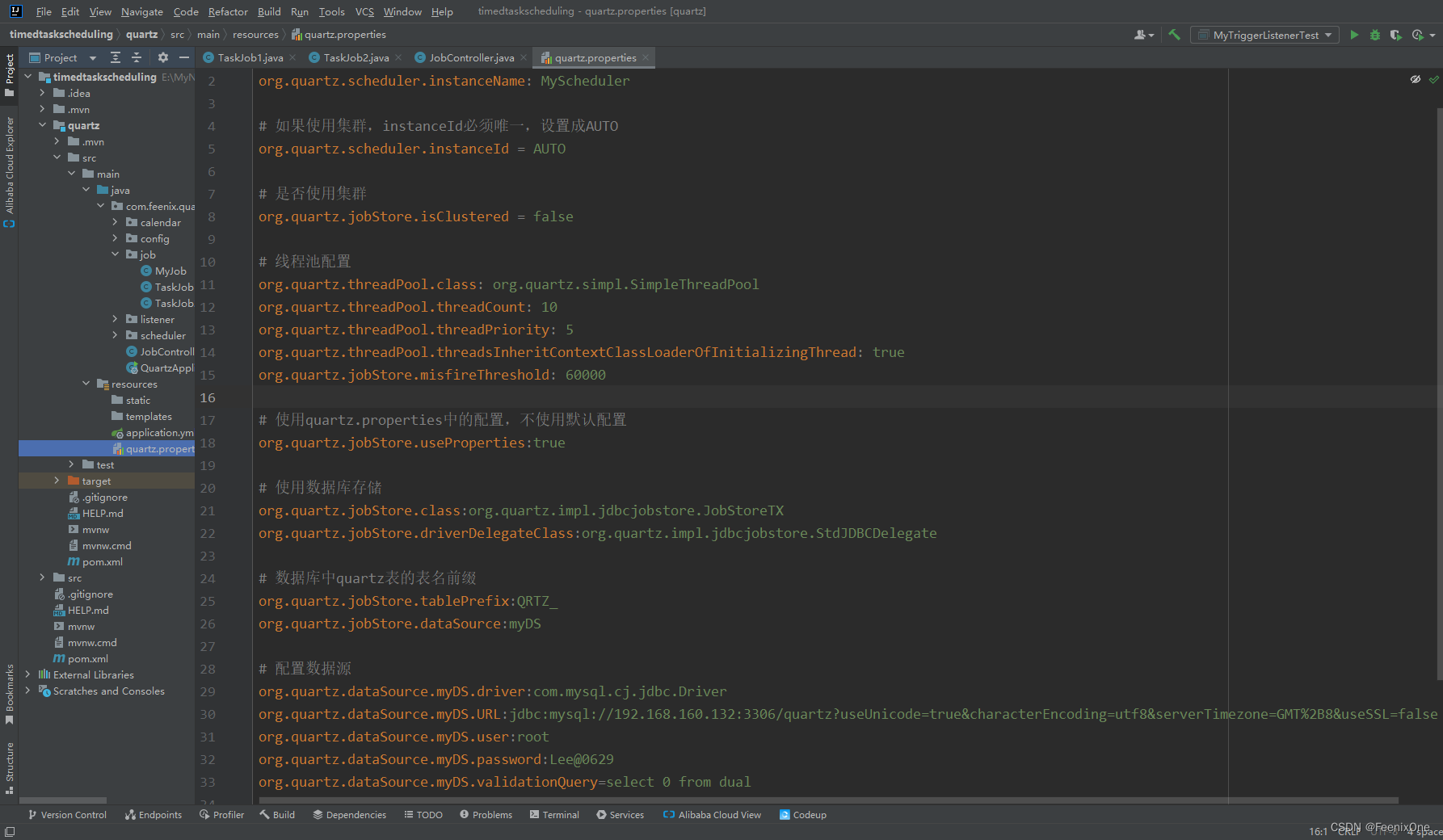Screen dimensions: 1443x840
Task: Open the dropdown arrow beside profiler run icon
Action: 1432,35
